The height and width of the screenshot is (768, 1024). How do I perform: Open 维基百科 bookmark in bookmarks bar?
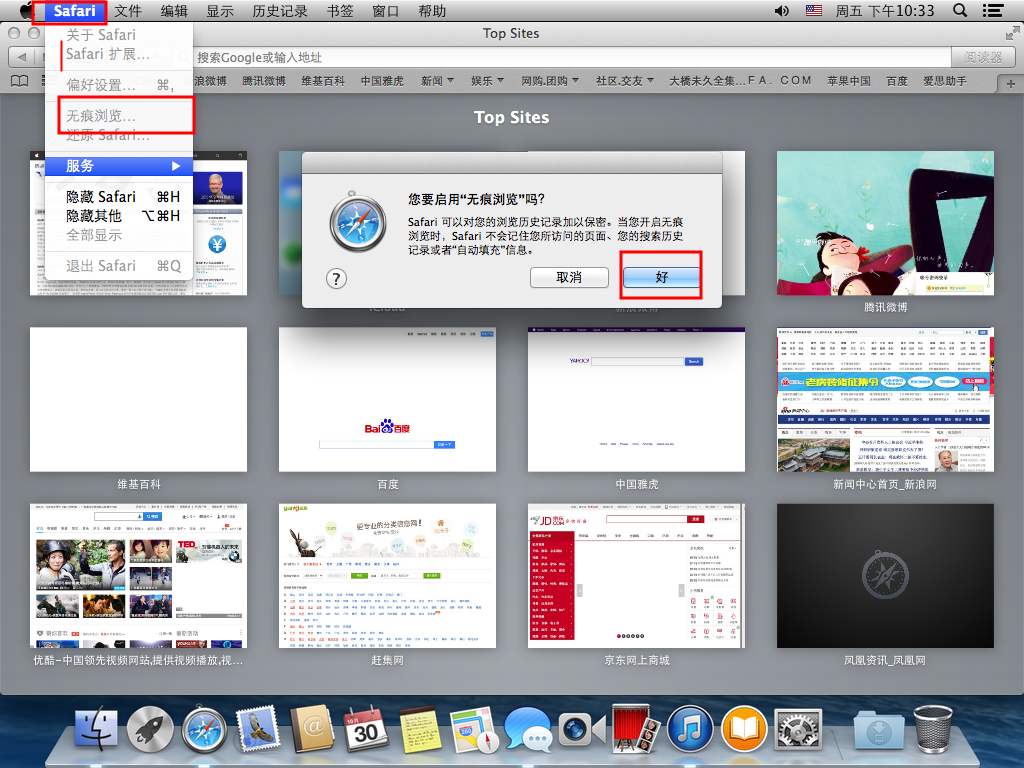tap(323, 80)
